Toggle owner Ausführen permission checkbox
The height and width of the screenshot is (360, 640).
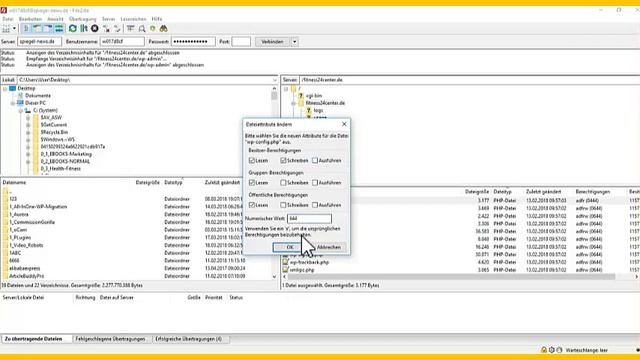click(315, 160)
